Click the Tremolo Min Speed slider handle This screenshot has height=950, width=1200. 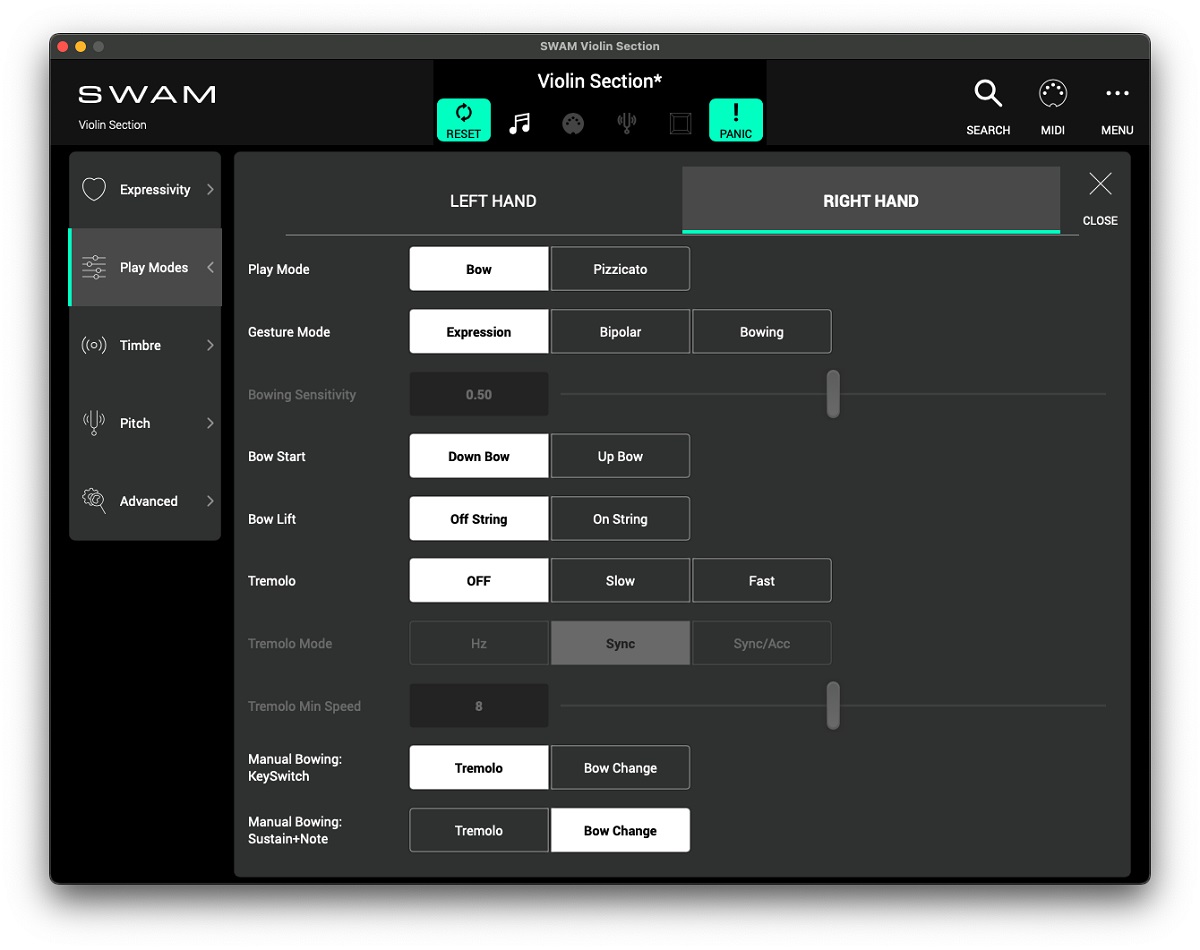click(833, 705)
